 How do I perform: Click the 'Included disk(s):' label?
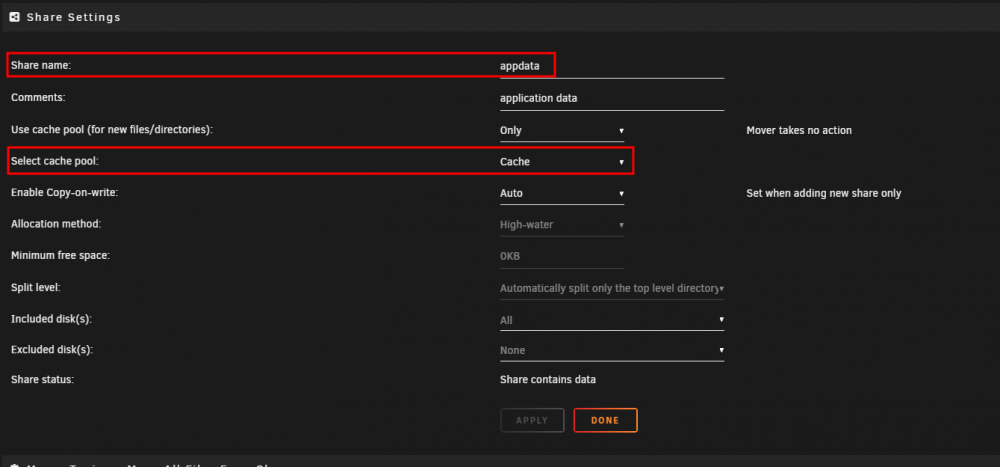point(51,319)
